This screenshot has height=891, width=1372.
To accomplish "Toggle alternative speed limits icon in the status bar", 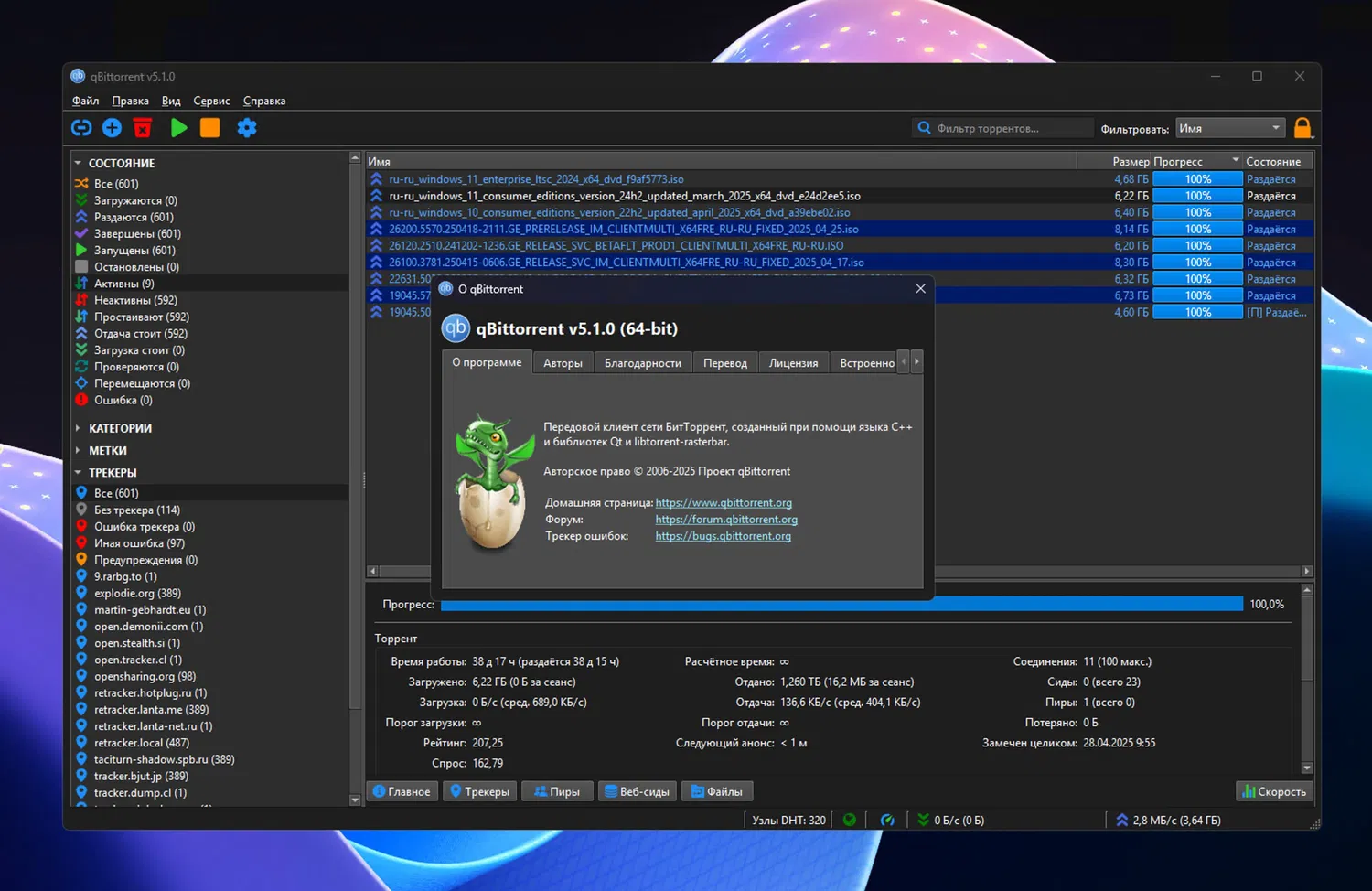I will [887, 820].
